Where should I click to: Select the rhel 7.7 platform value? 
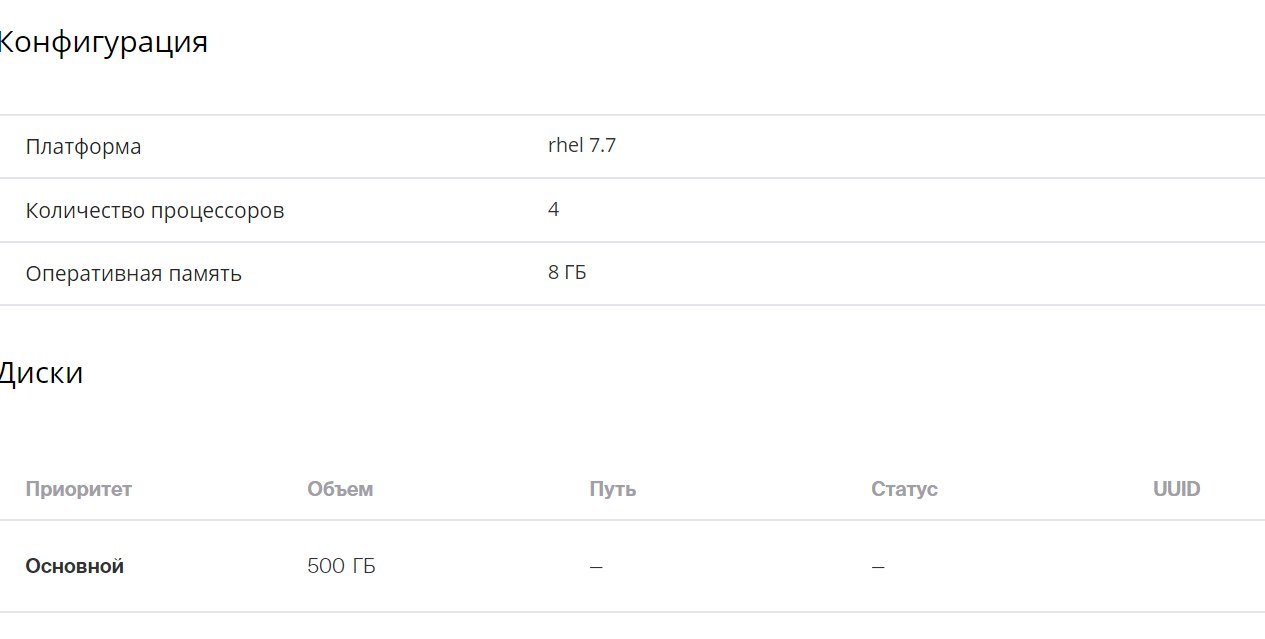tap(582, 145)
